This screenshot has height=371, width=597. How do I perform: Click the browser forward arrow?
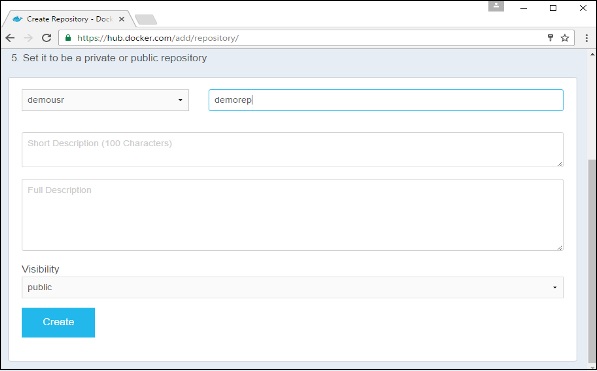coord(28,38)
